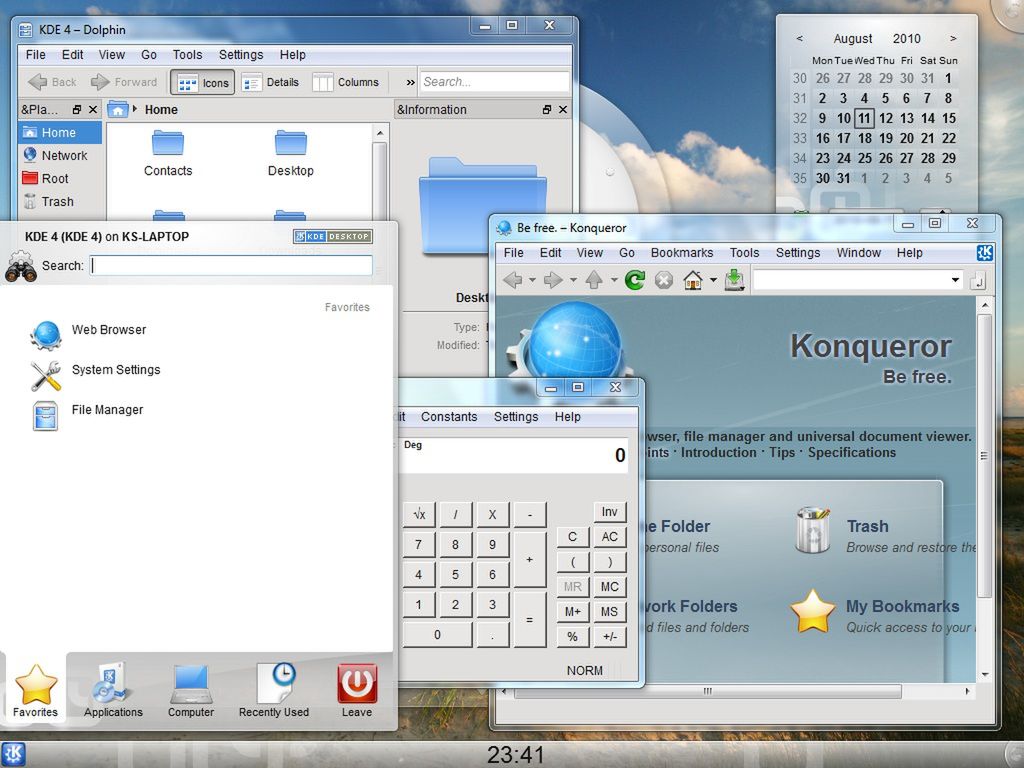
Task: Click the Kickoff launcher search field
Action: click(x=232, y=265)
